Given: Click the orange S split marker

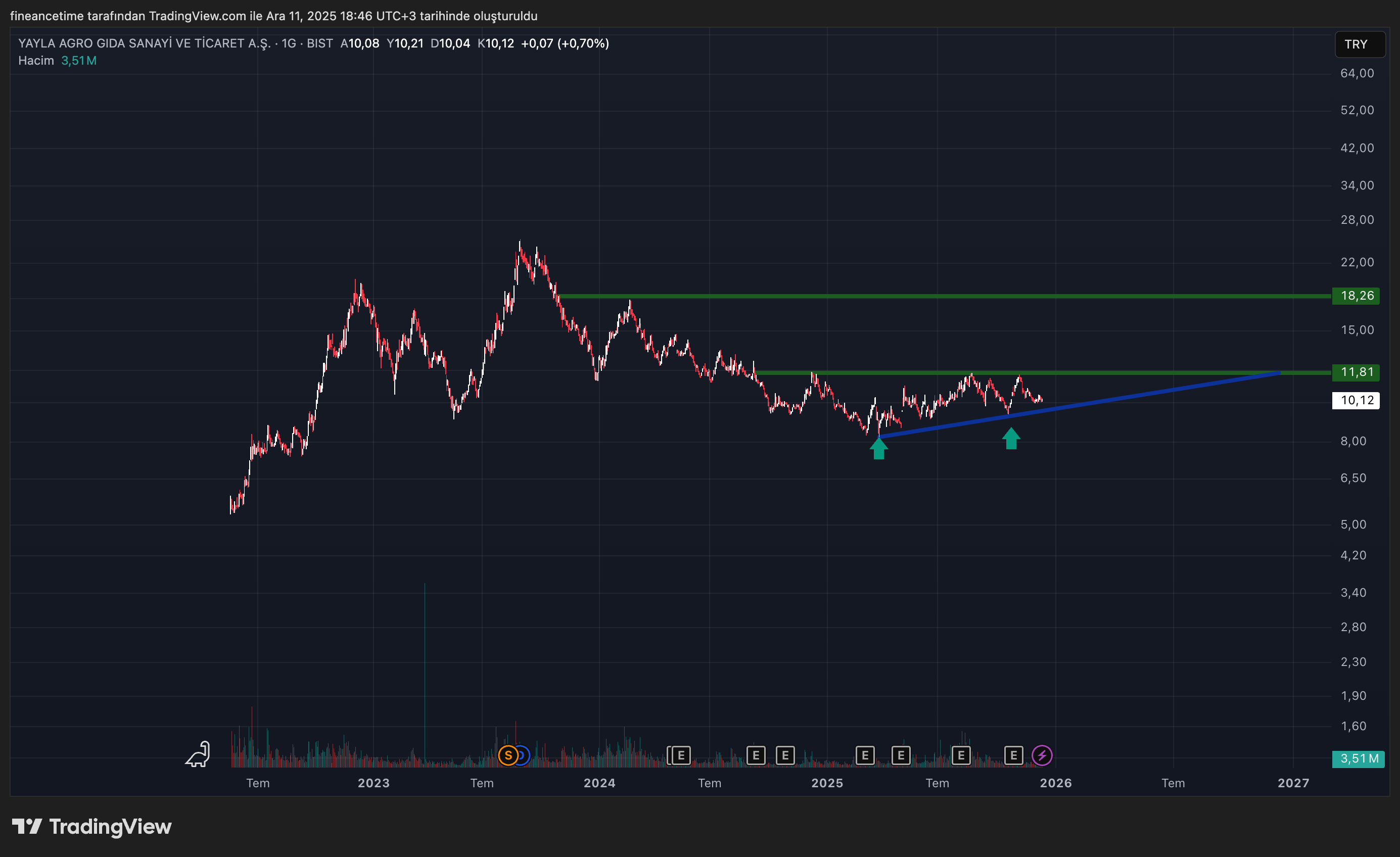Looking at the screenshot, I should [x=507, y=756].
